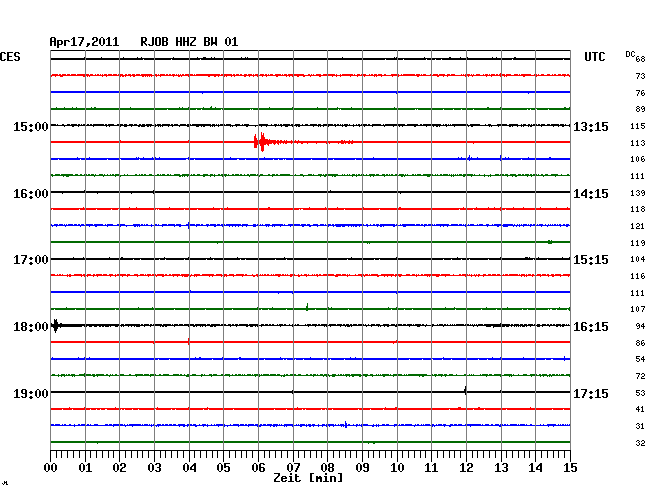Select the 16:15 UTC time label

[x=591, y=327]
